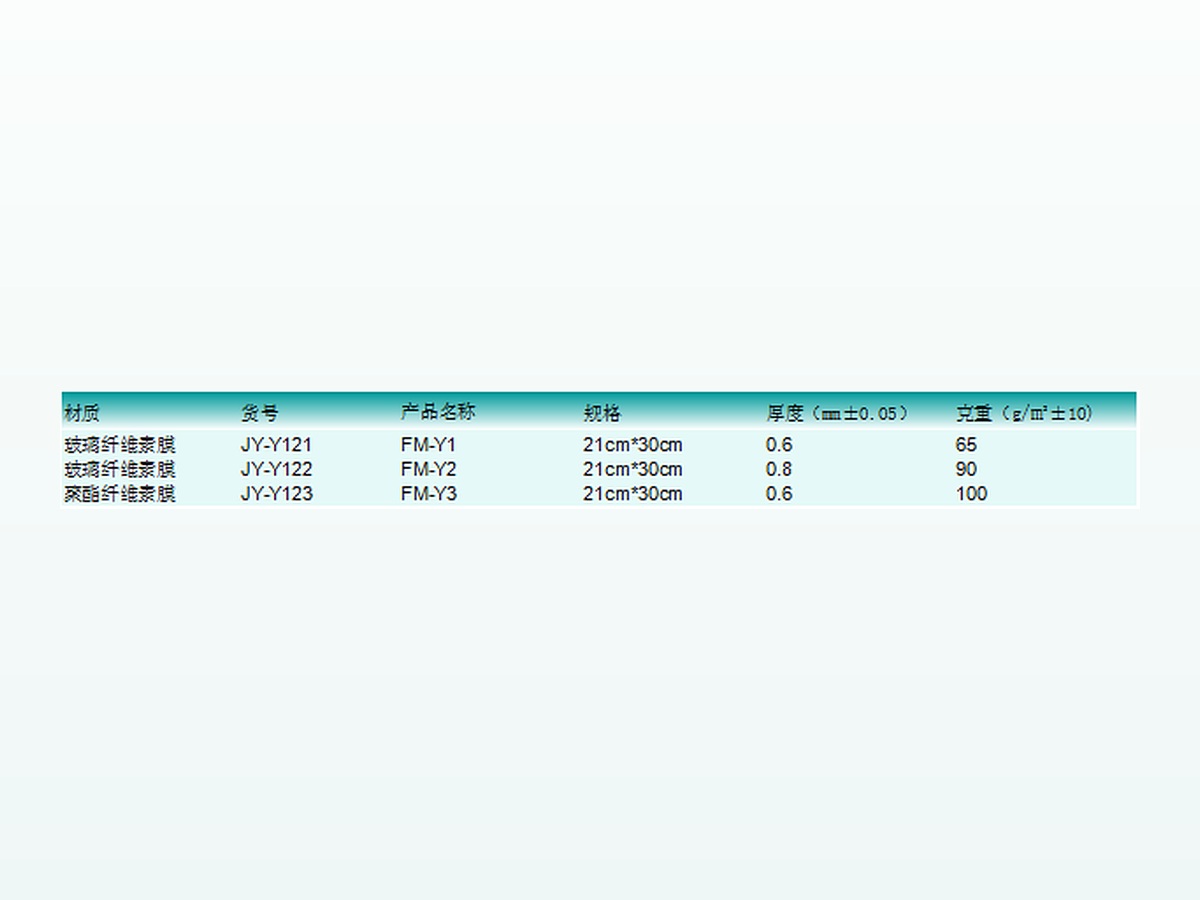Click weight value 90
The height and width of the screenshot is (900, 1200).
[x=966, y=469]
